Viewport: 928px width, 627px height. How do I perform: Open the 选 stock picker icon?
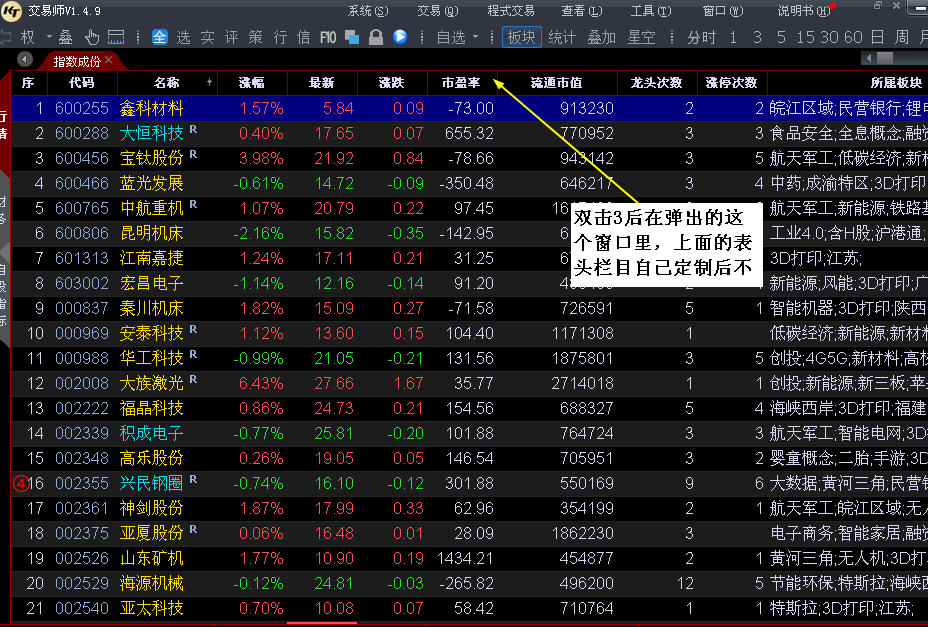point(184,37)
